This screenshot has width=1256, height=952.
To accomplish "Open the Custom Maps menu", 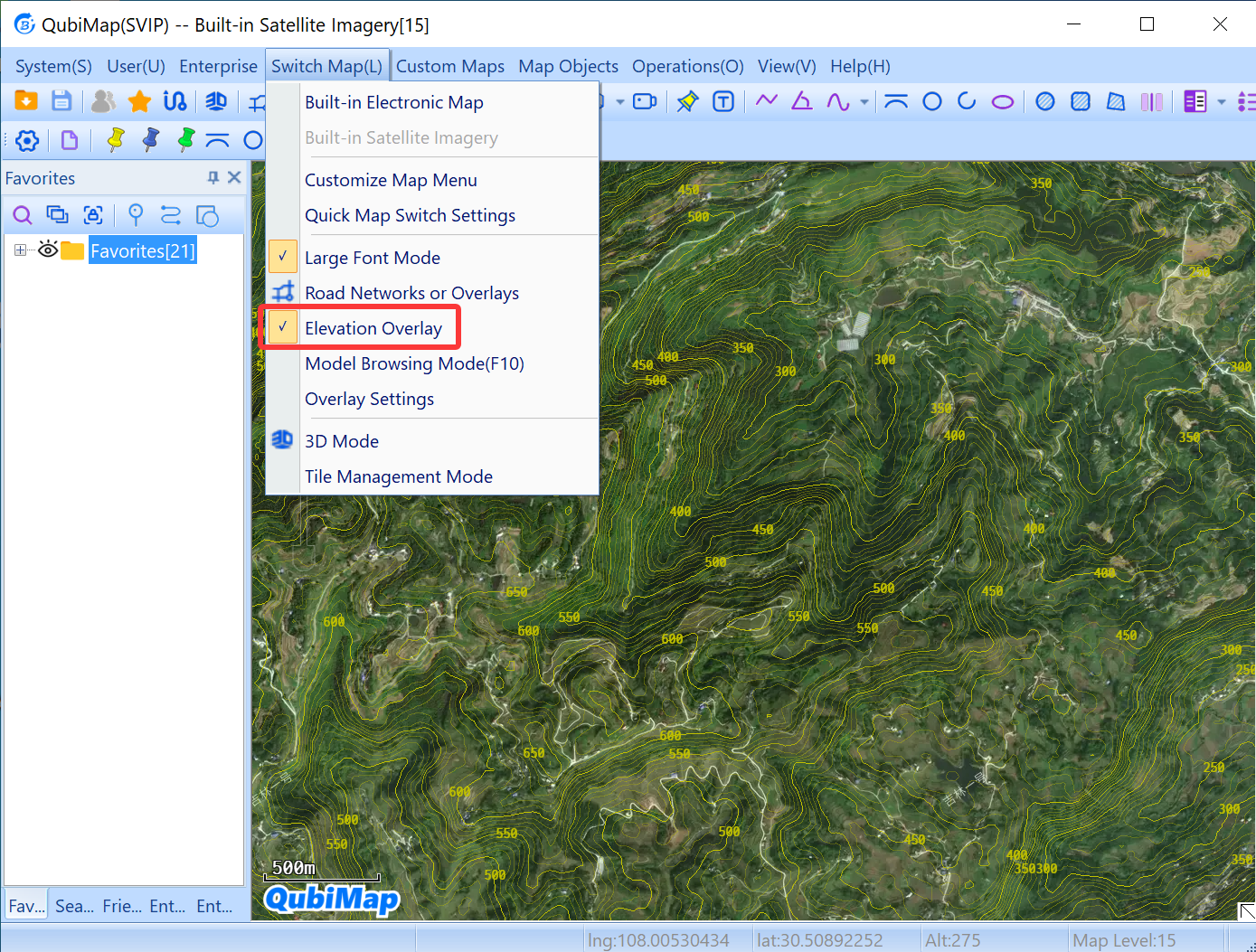I will tap(450, 66).
